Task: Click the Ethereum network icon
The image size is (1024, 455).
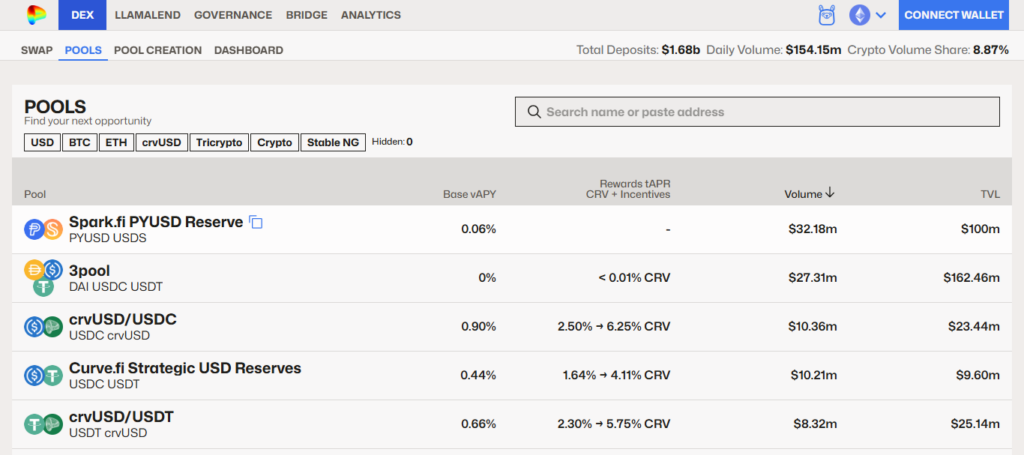Action: 859,15
